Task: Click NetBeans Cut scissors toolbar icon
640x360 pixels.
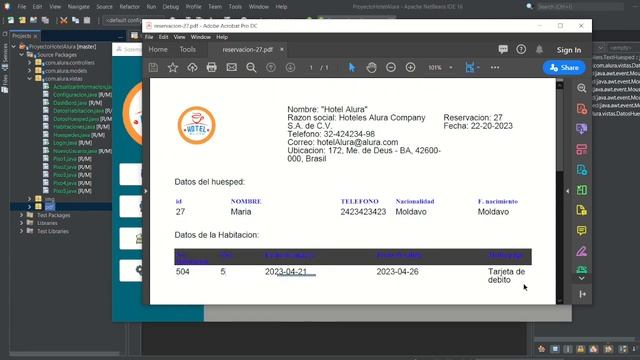Action: pyautogui.click(x=63, y=20)
